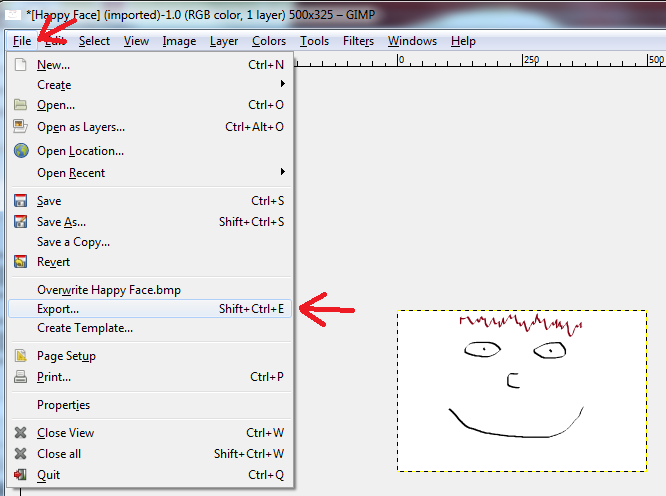Open the Filters menu

coord(358,41)
